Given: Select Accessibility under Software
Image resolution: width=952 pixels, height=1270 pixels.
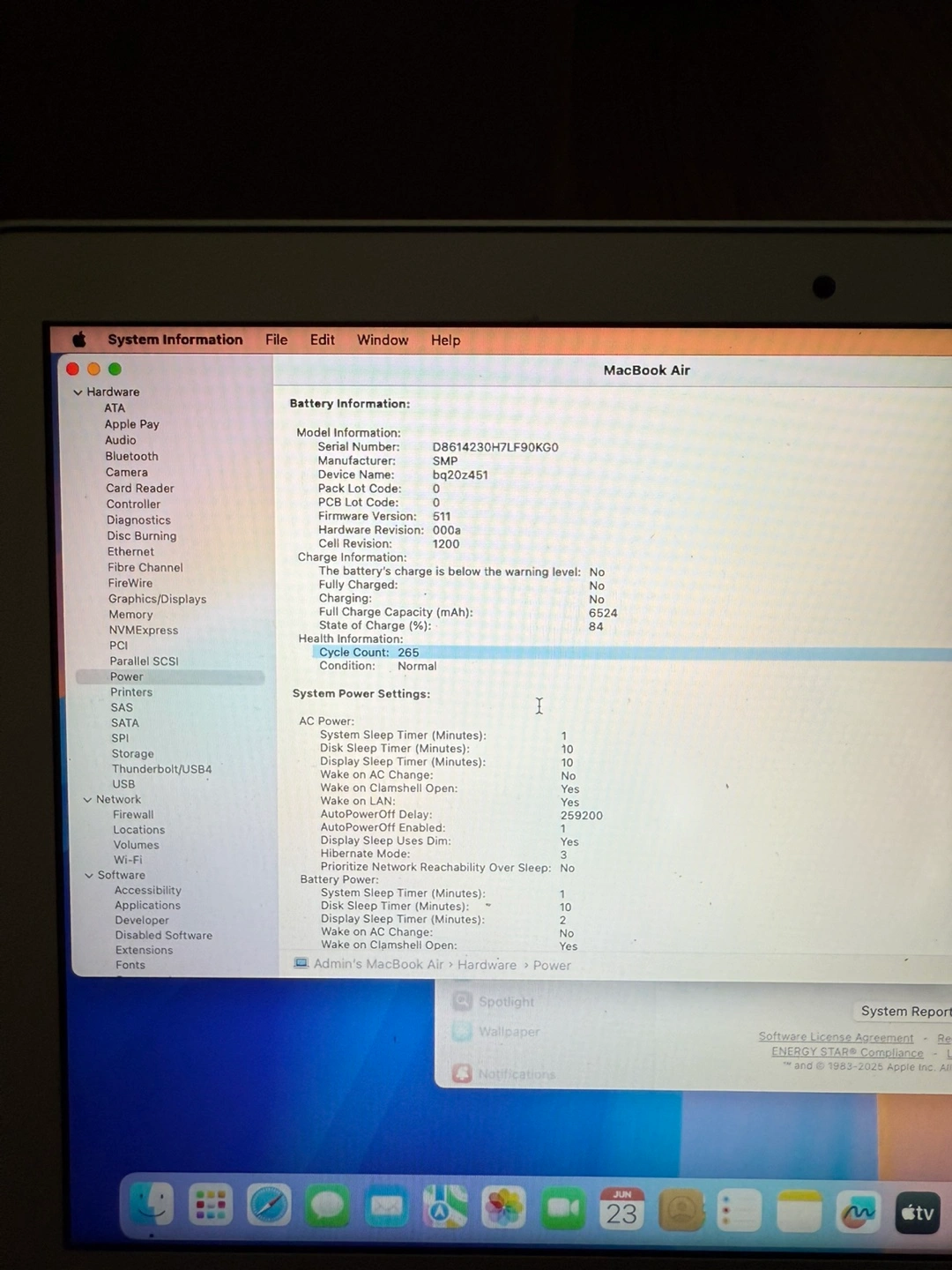Looking at the screenshot, I should click(x=148, y=891).
